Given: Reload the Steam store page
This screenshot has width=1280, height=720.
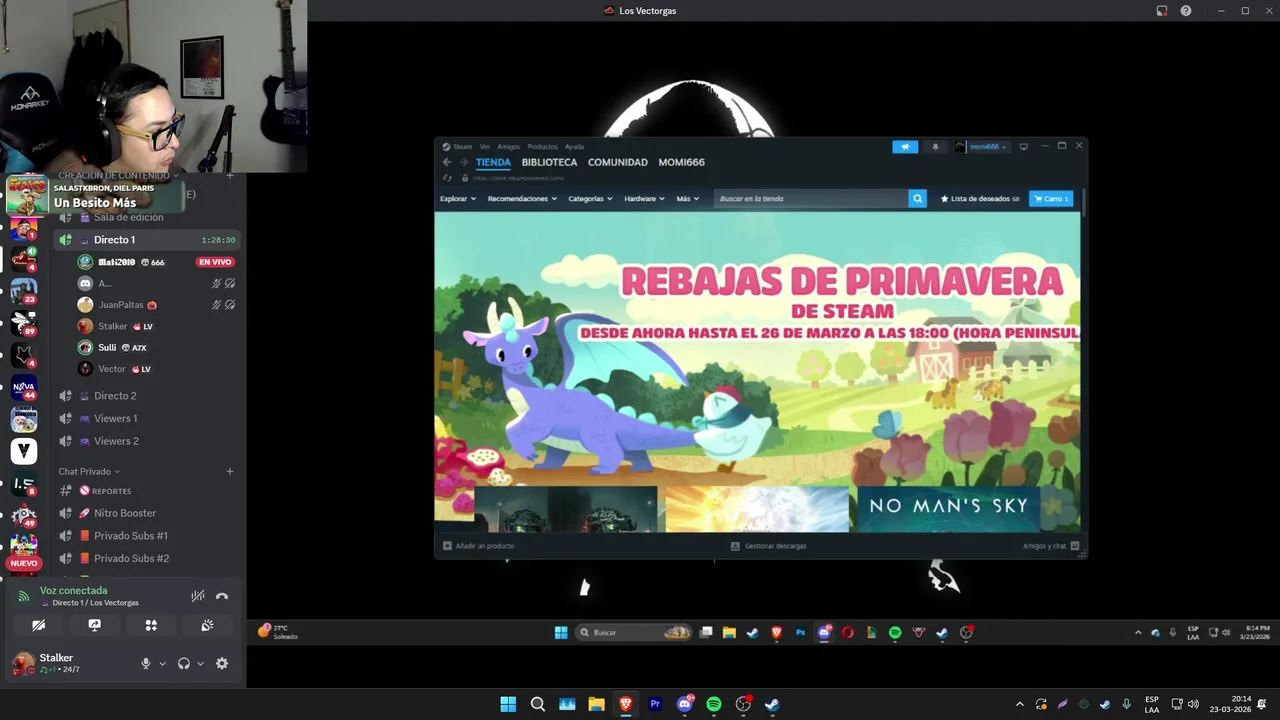Looking at the screenshot, I should click(x=447, y=178).
